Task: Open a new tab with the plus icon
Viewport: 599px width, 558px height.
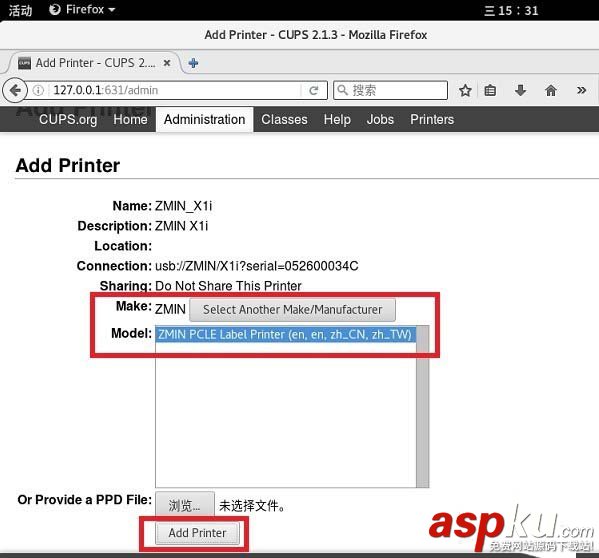Action: coord(193,63)
